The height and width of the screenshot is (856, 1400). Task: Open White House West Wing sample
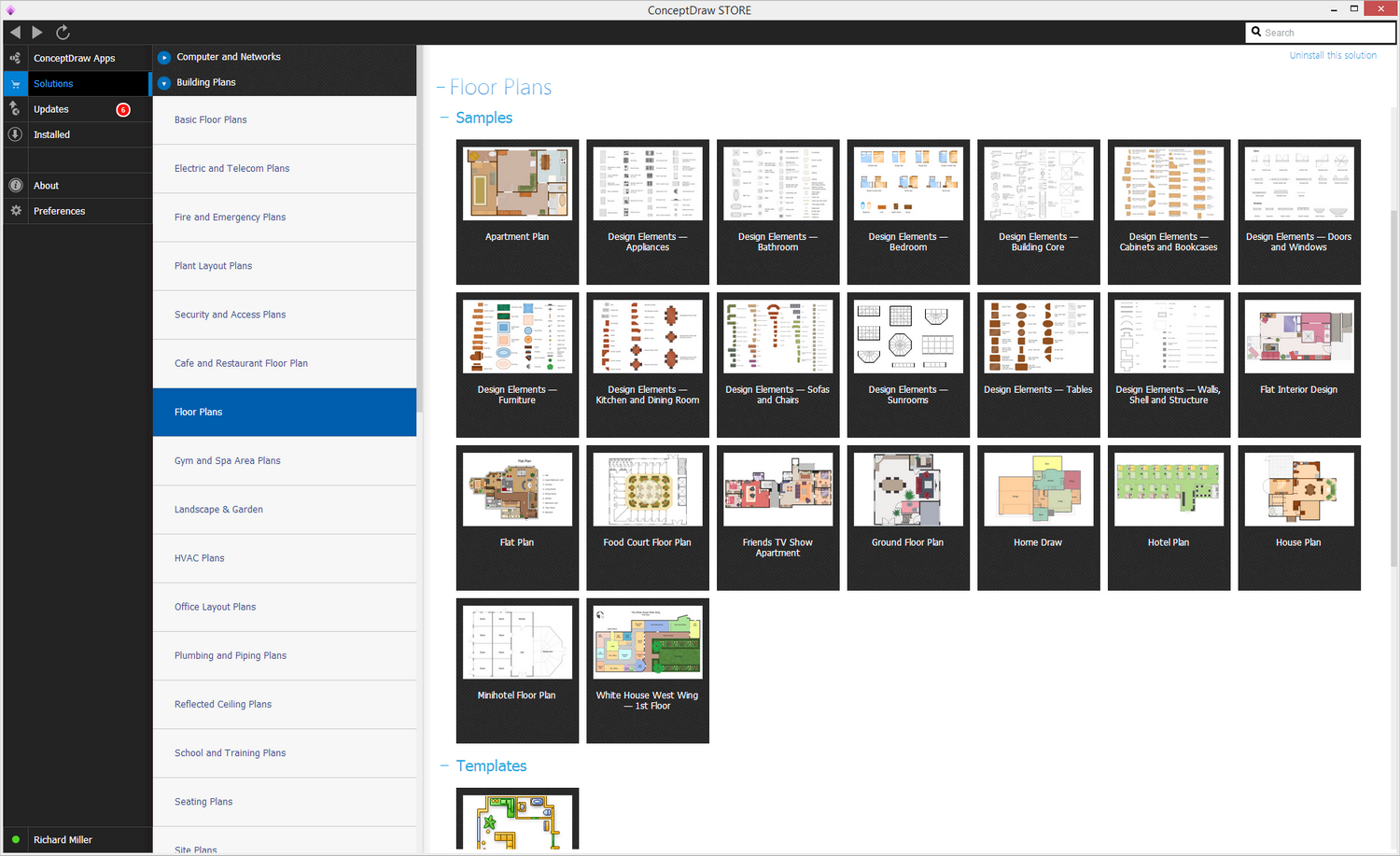point(648,671)
